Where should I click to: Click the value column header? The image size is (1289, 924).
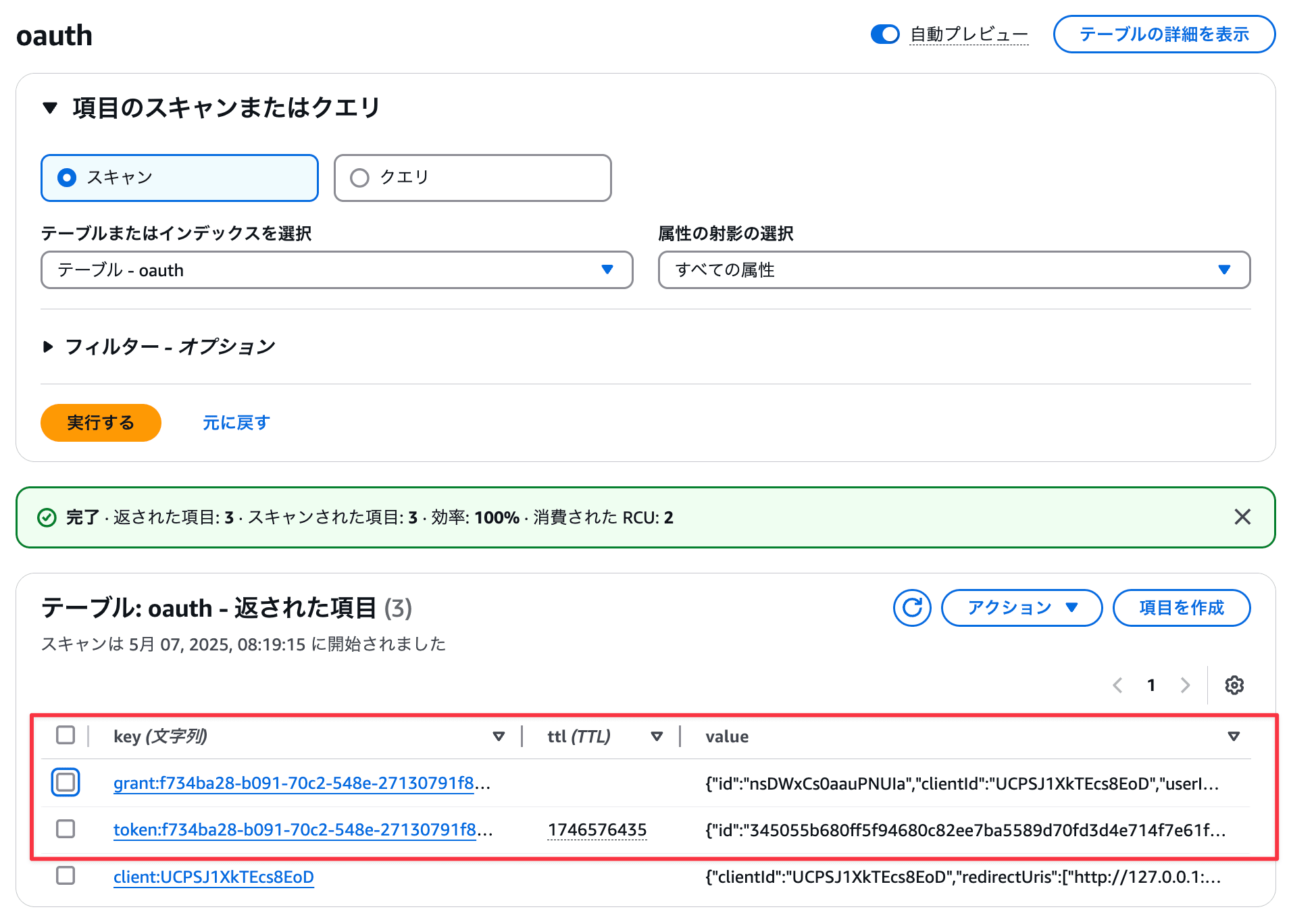click(727, 736)
